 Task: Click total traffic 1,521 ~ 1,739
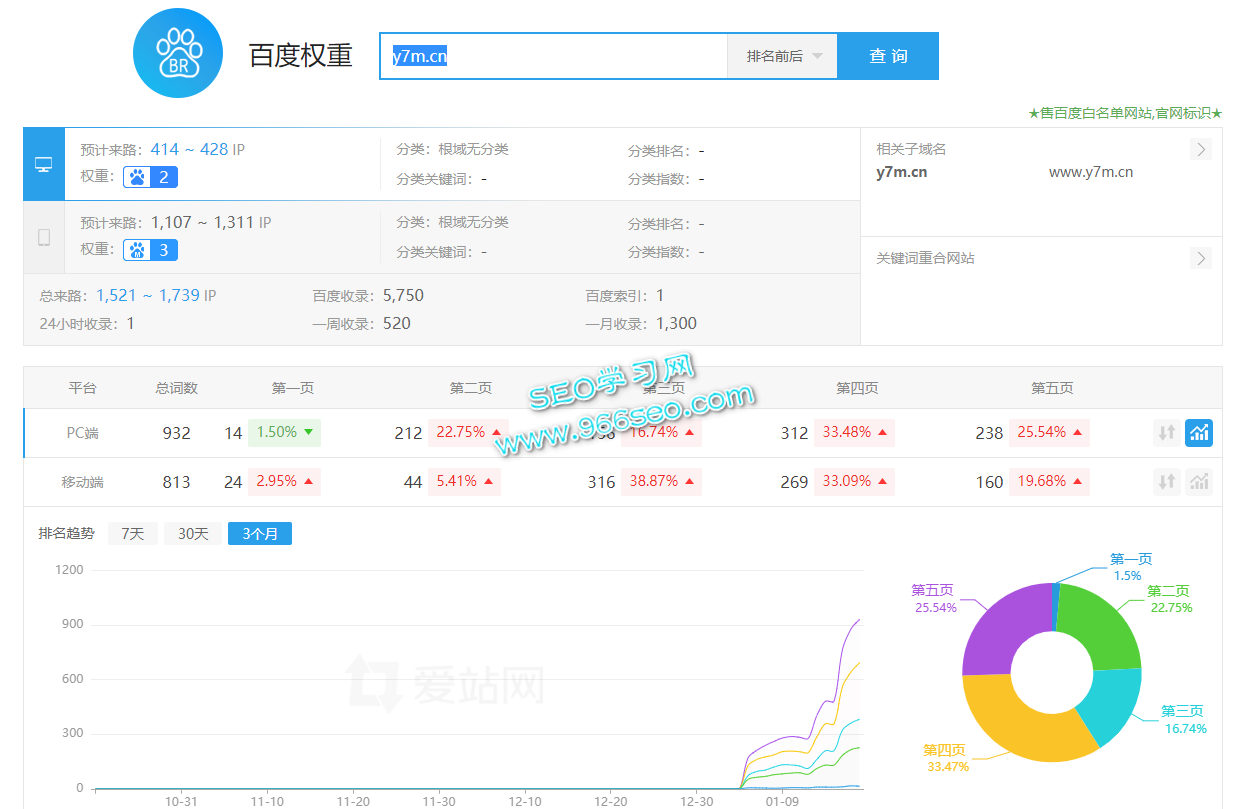point(148,296)
